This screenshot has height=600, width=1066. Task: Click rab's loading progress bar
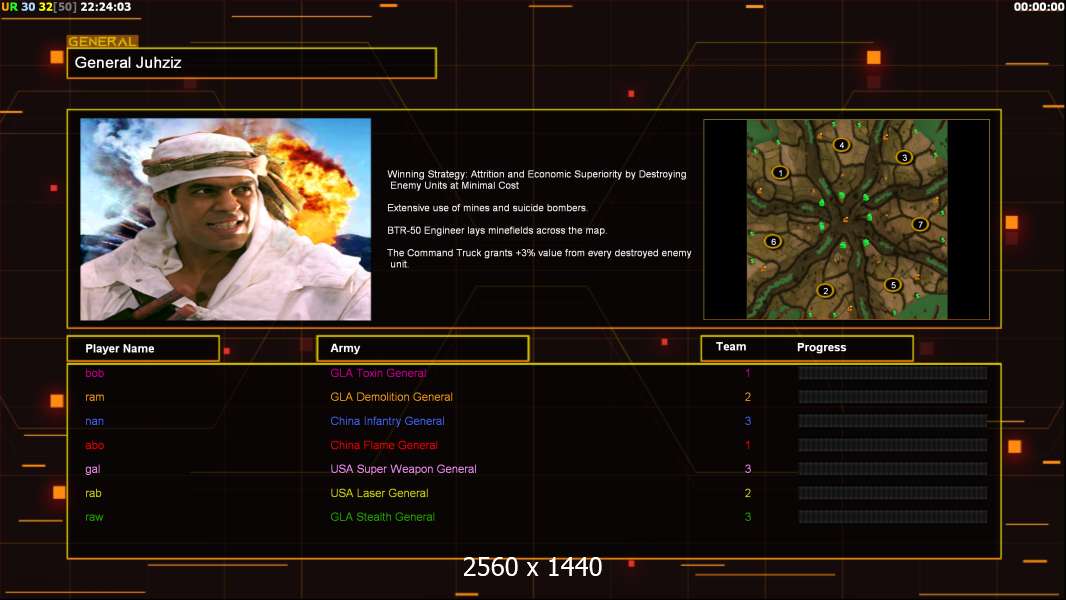click(x=893, y=493)
